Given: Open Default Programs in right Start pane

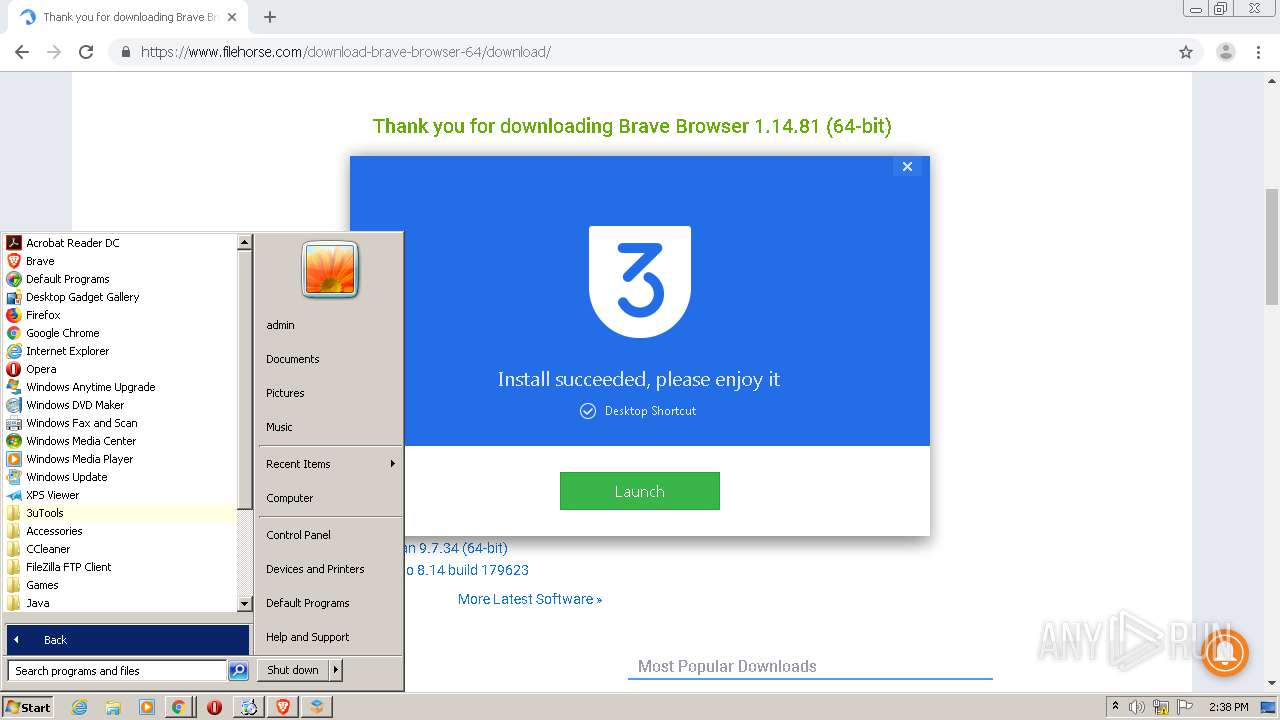Looking at the screenshot, I should [330, 603].
